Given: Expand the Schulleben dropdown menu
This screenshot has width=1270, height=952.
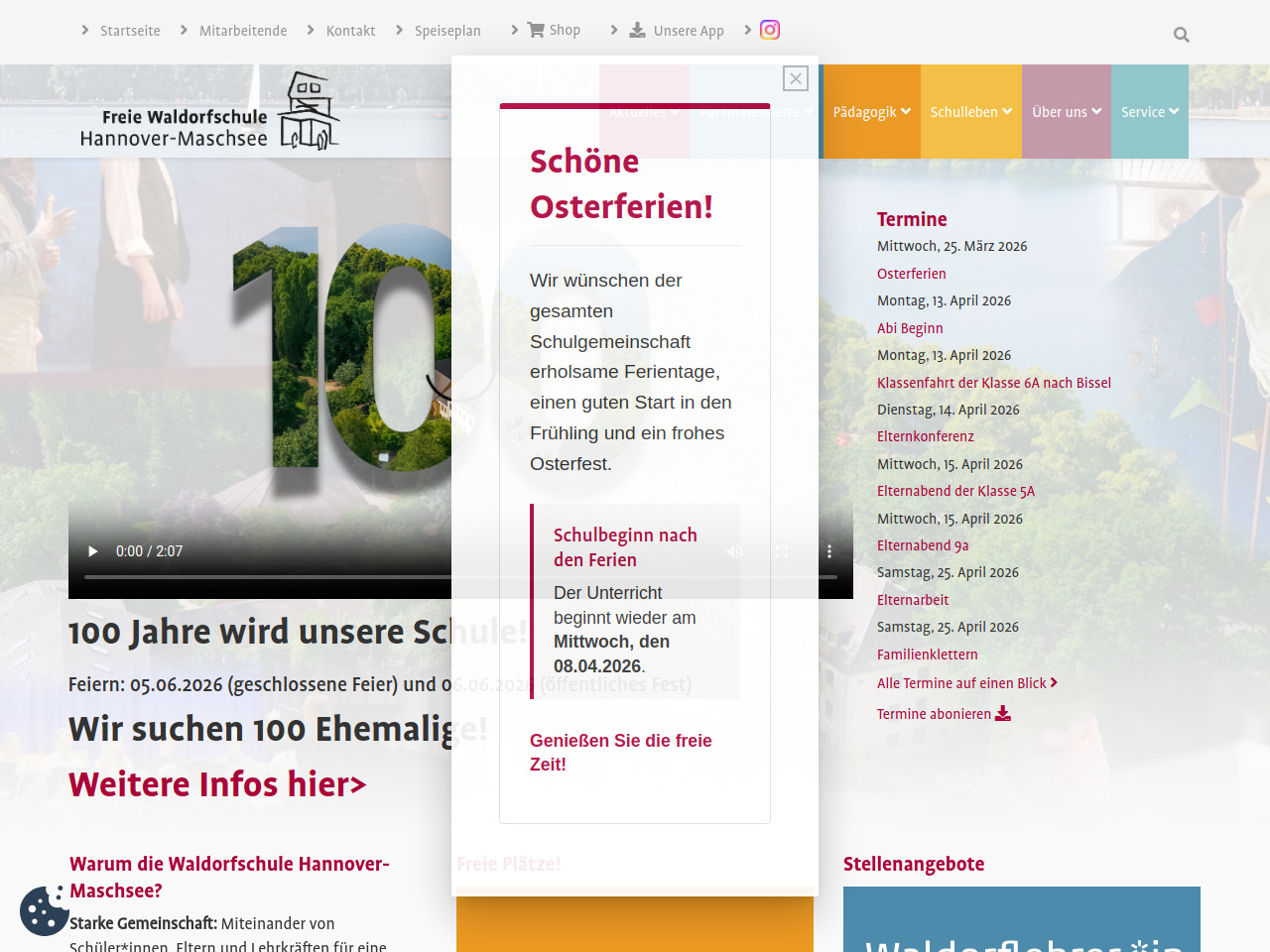Looking at the screenshot, I should [x=970, y=112].
